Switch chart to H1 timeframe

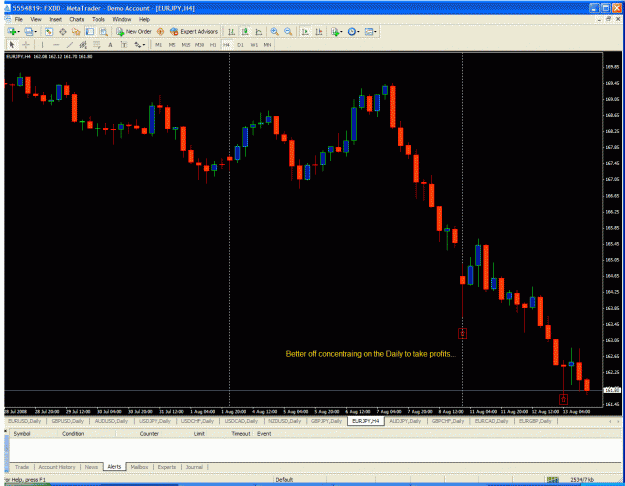coord(213,45)
